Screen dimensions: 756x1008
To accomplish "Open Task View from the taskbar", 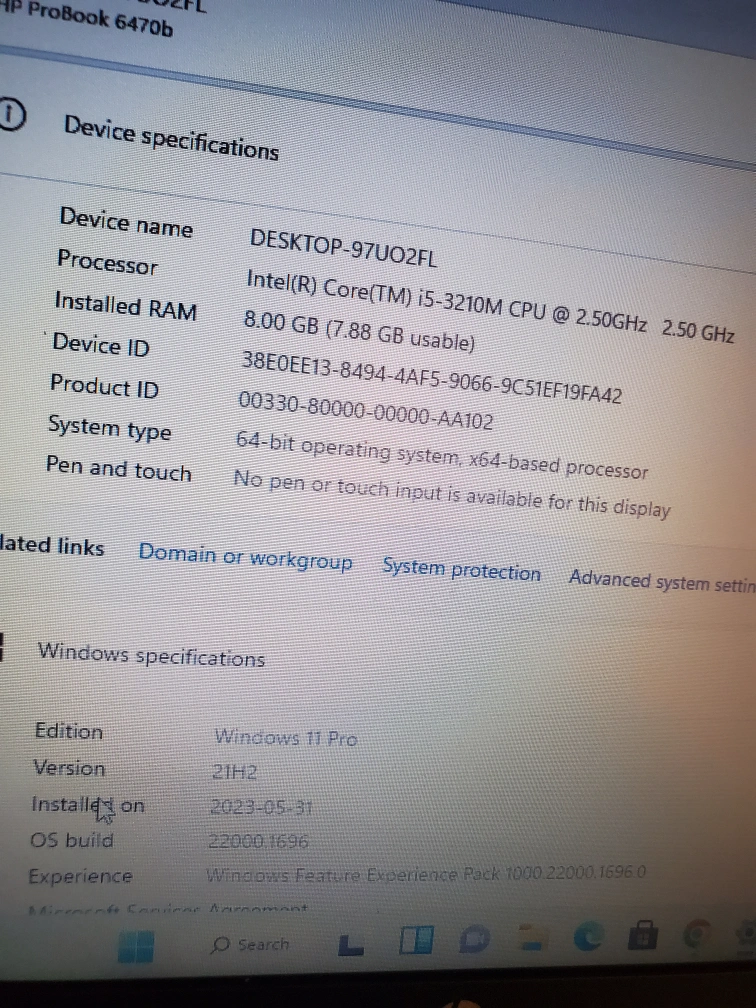I will coord(350,945).
